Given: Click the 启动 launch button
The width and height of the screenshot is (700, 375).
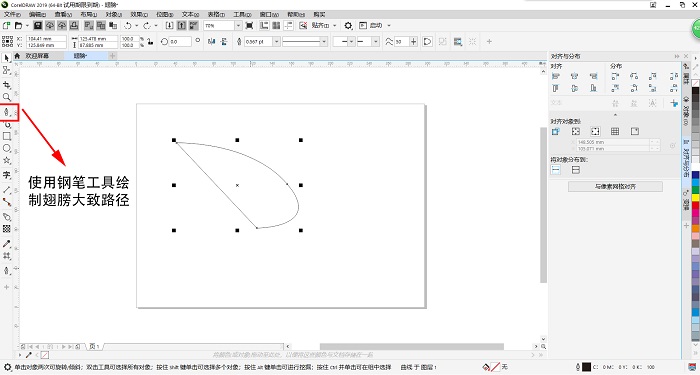Looking at the screenshot, I should [375, 25].
